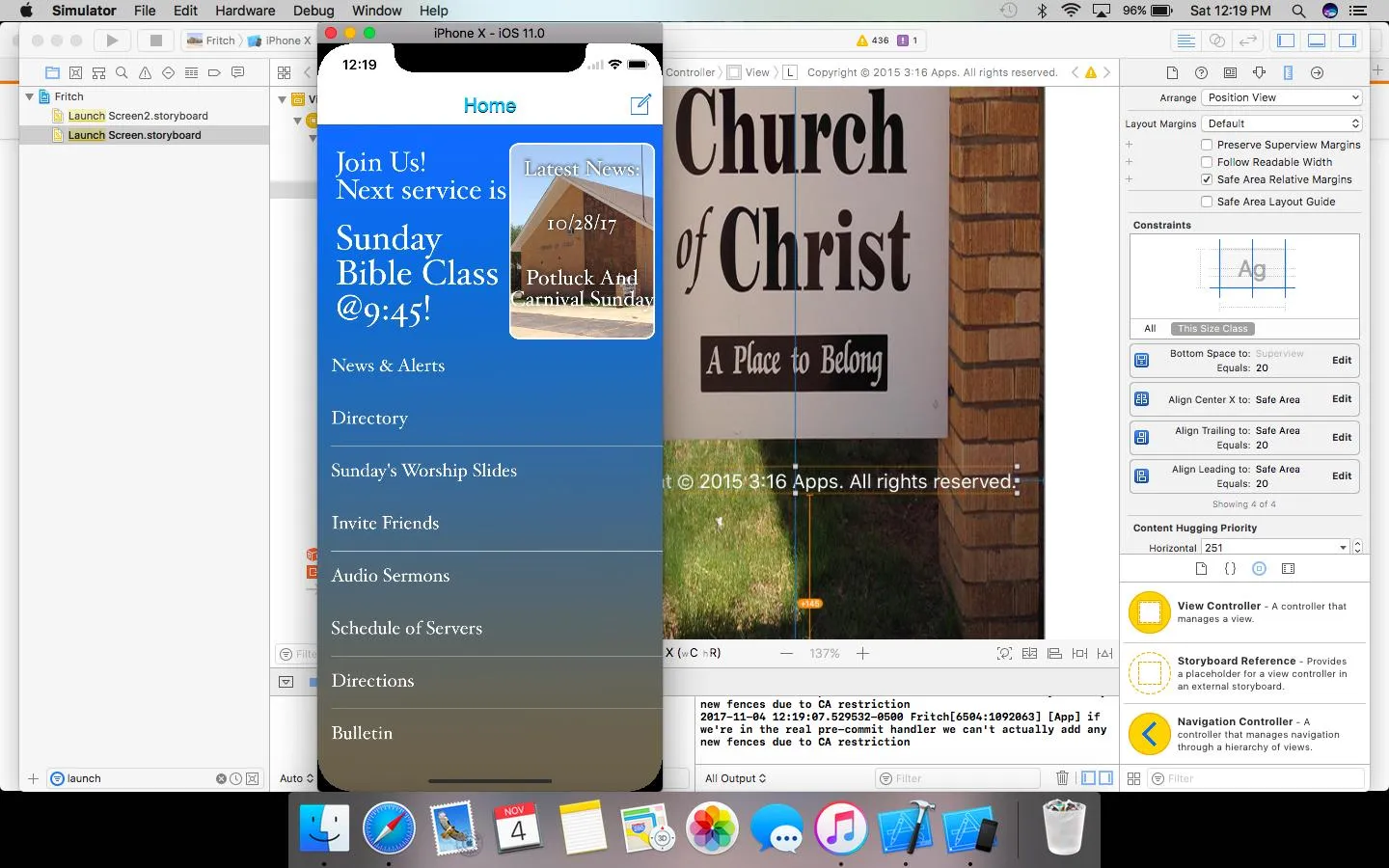The height and width of the screenshot is (868, 1389).
Task: Toggle the utilities panel visibility
Action: coord(1348,41)
